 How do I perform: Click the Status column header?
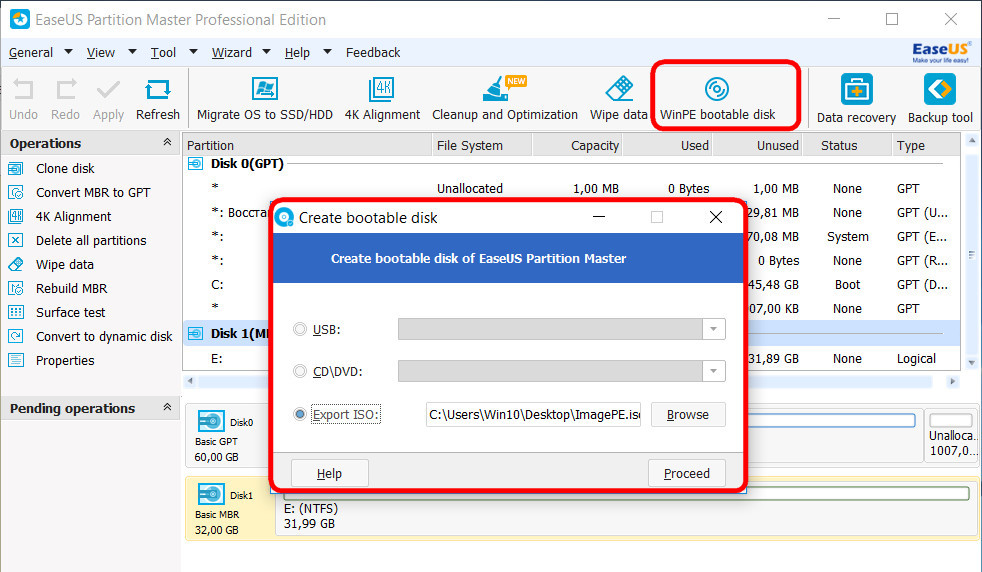tap(847, 145)
